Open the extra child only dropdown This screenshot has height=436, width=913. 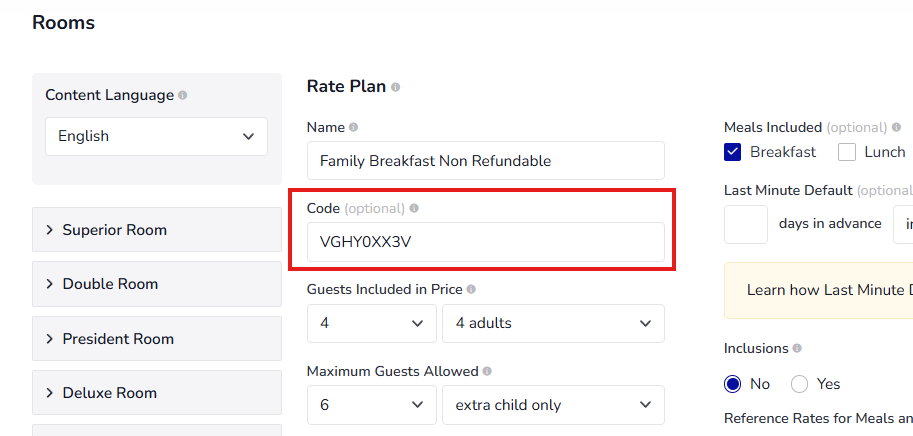553,405
